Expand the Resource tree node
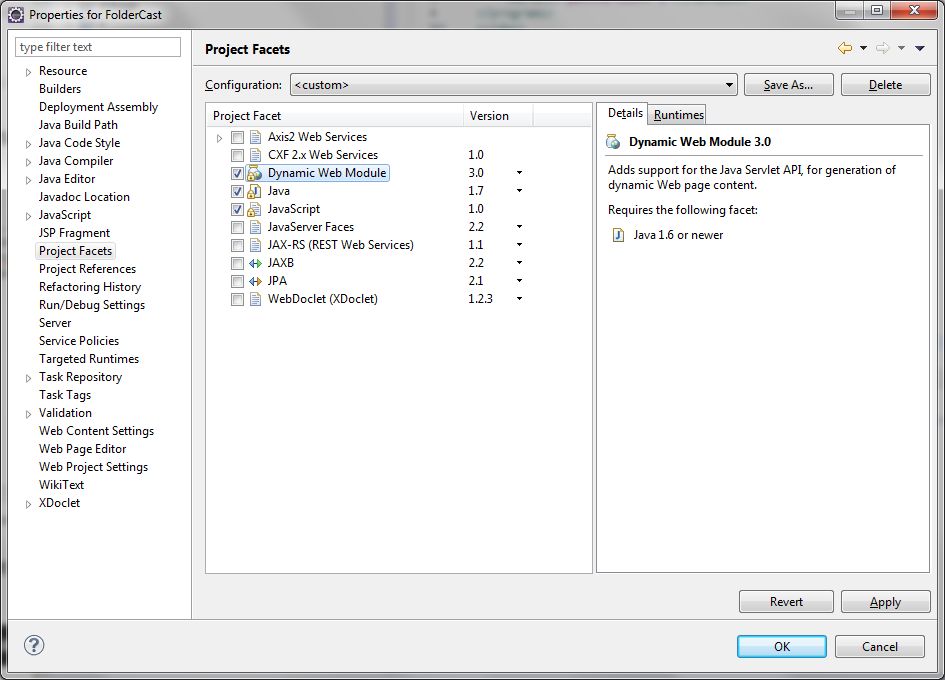Image resolution: width=945 pixels, height=680 pixels. point(28,72)
